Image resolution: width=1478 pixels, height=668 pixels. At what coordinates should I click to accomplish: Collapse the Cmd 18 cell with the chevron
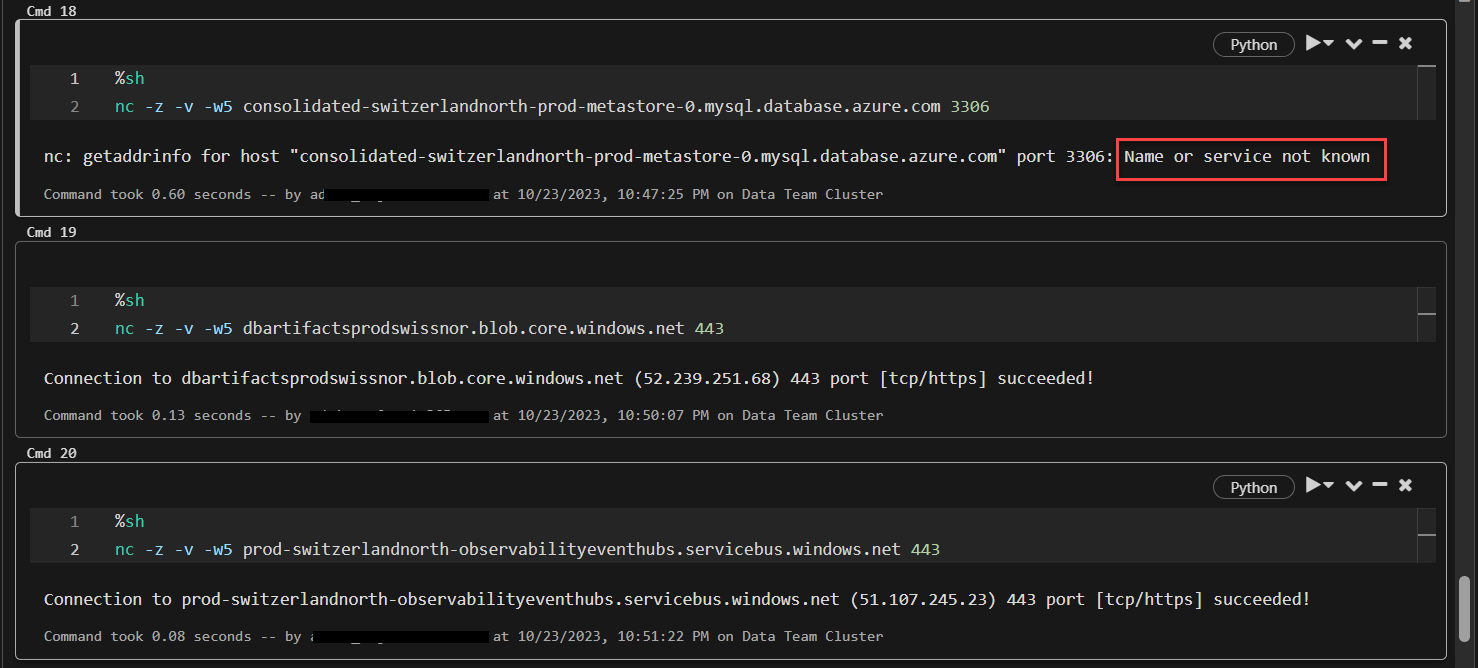(1354, 44)
